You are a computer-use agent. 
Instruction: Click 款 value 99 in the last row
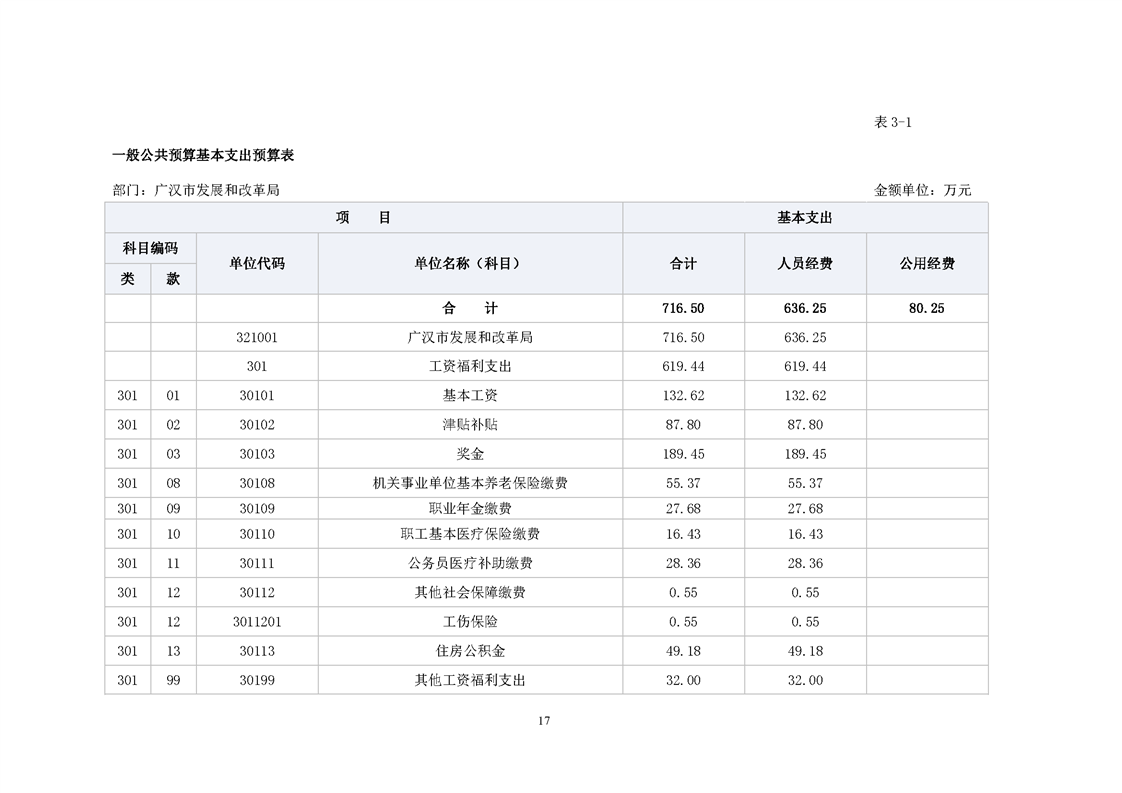click(x=173, y=681)
